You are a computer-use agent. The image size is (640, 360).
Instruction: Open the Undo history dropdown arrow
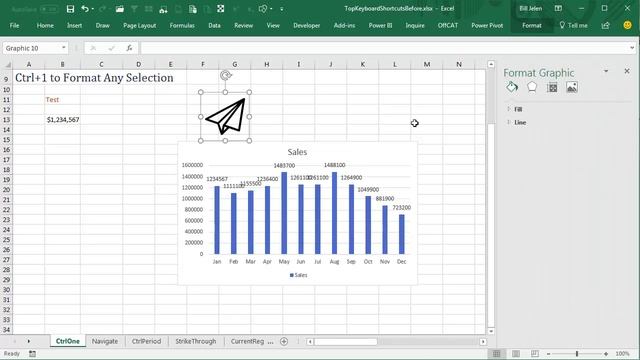tap(93, 9)
